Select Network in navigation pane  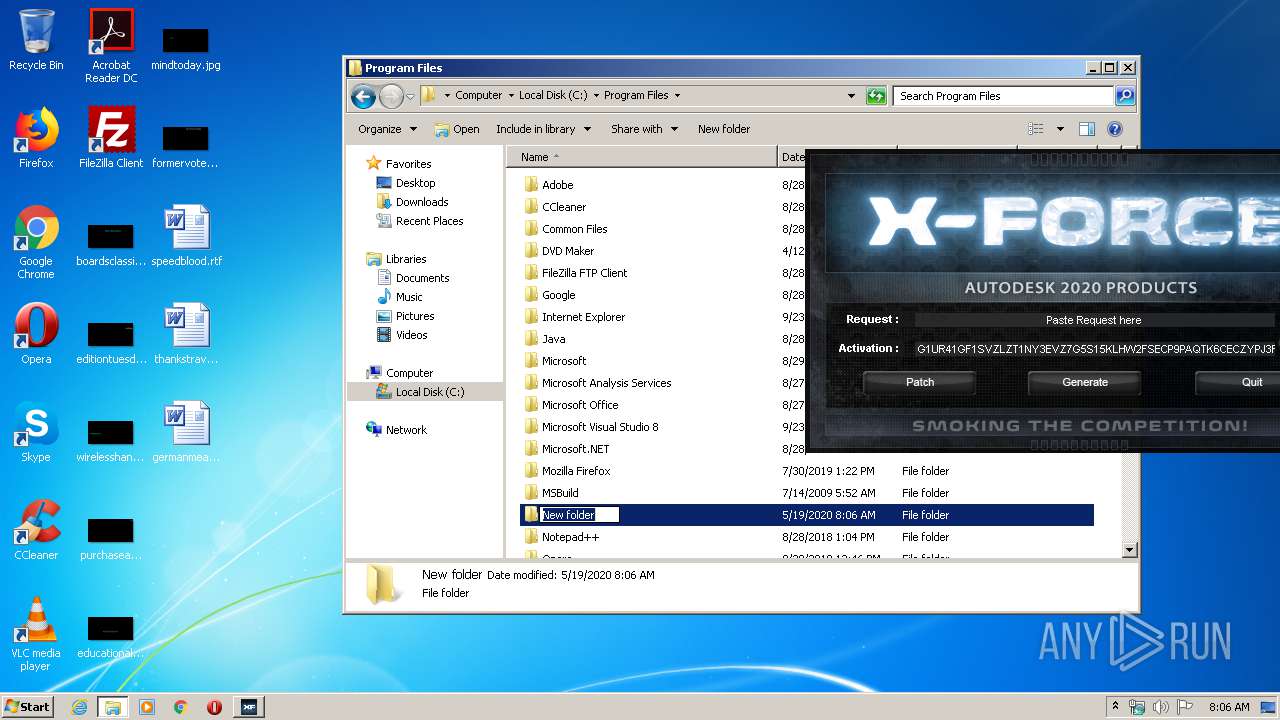tap(406, 430)
